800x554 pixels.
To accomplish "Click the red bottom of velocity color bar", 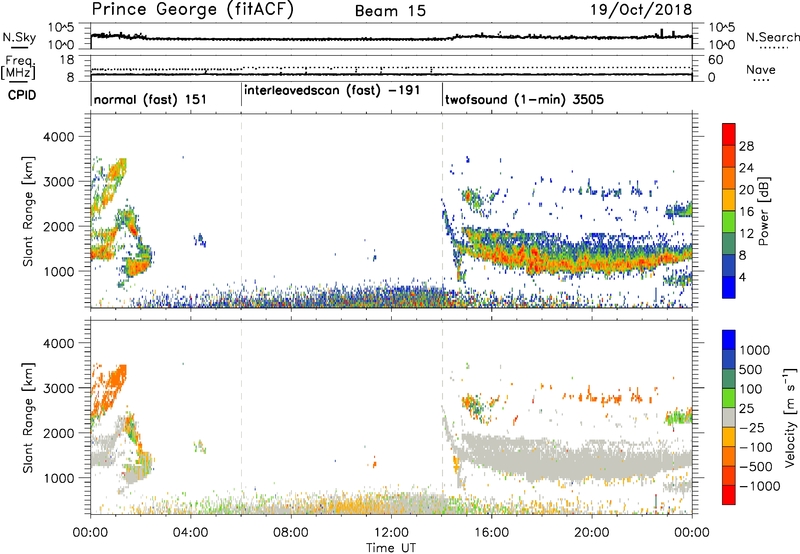I will pos(729,495).
